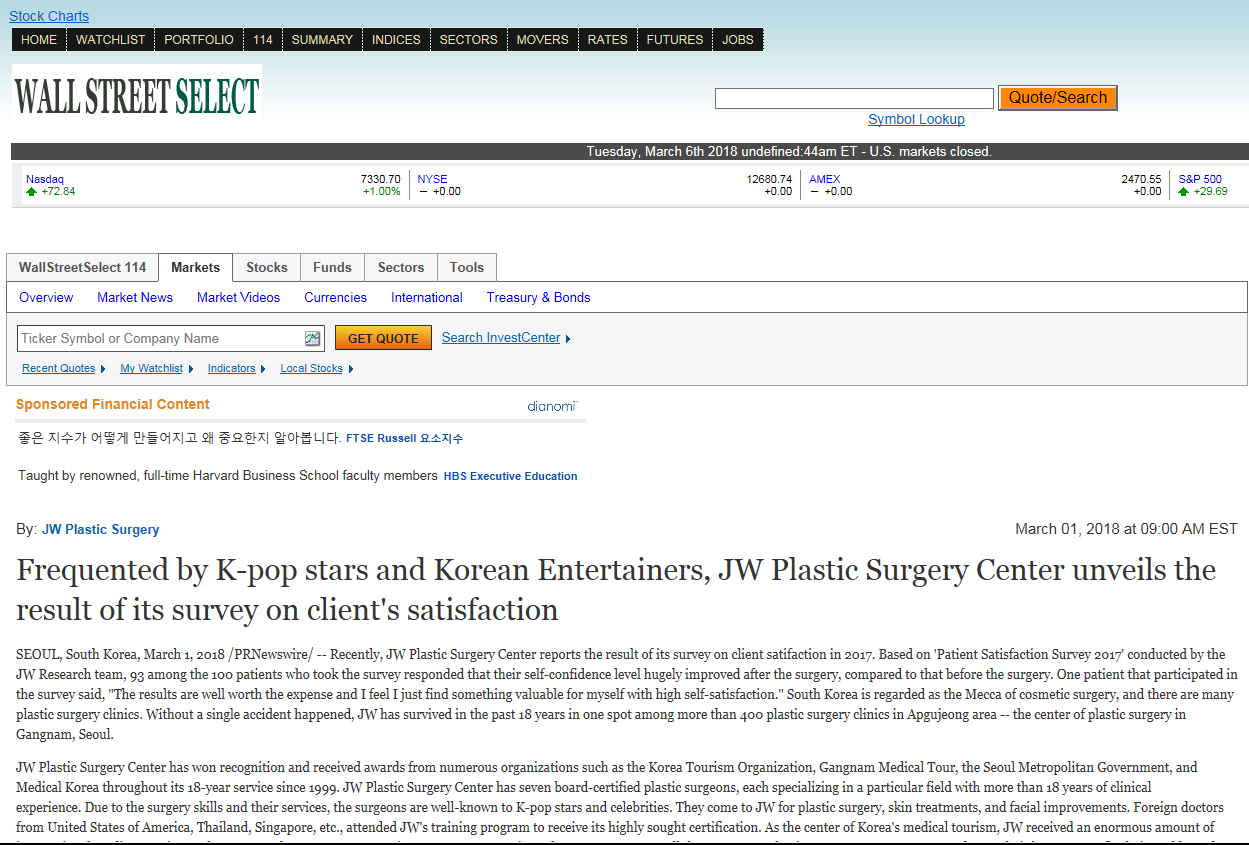Open the Stock Charts link
Image resolution: width=1249 pixels, height=845 pixels.
point(49,16)
